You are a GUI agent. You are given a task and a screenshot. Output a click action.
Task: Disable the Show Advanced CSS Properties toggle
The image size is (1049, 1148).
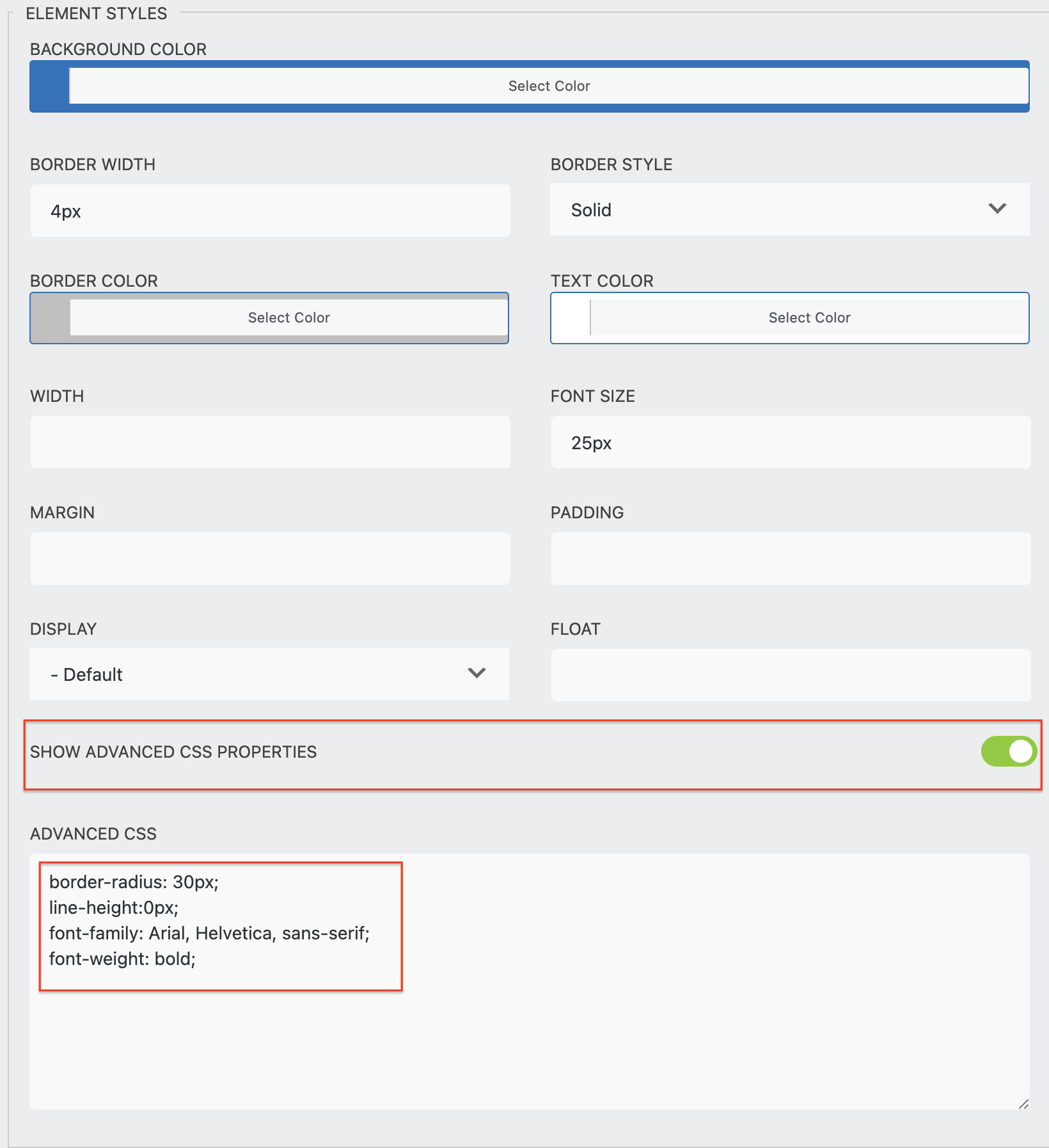pos(1008,751)
